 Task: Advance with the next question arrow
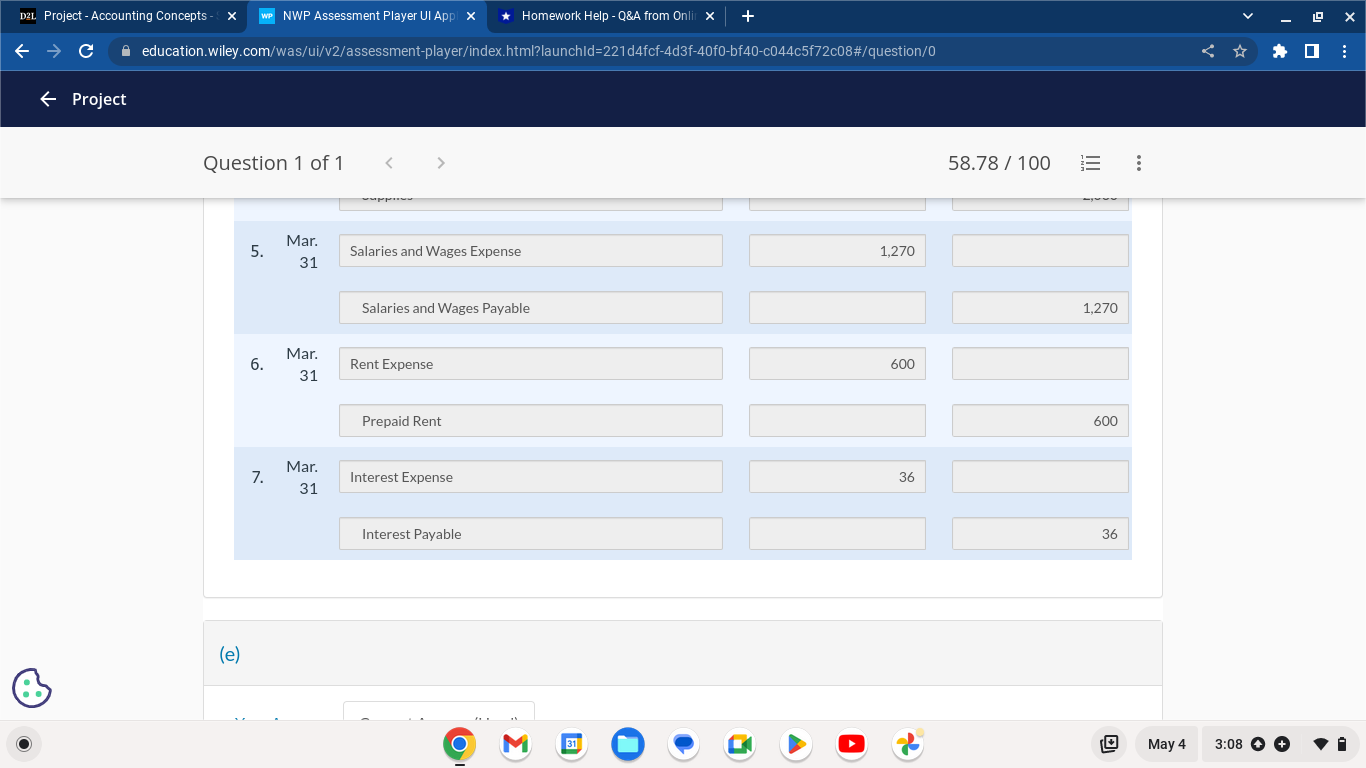[440, 163]
